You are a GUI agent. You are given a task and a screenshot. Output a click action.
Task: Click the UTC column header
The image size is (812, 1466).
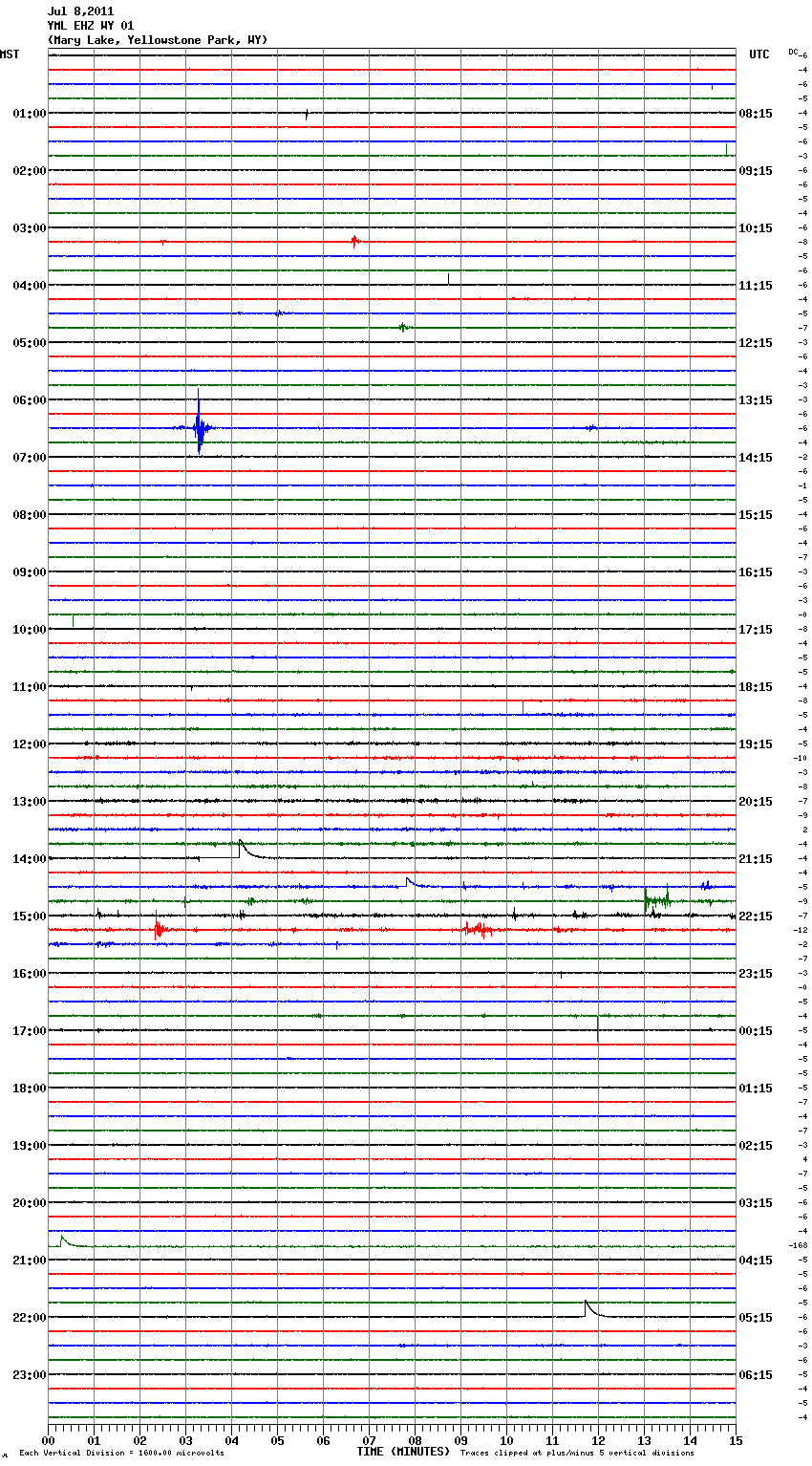click(x=759, y=54)
